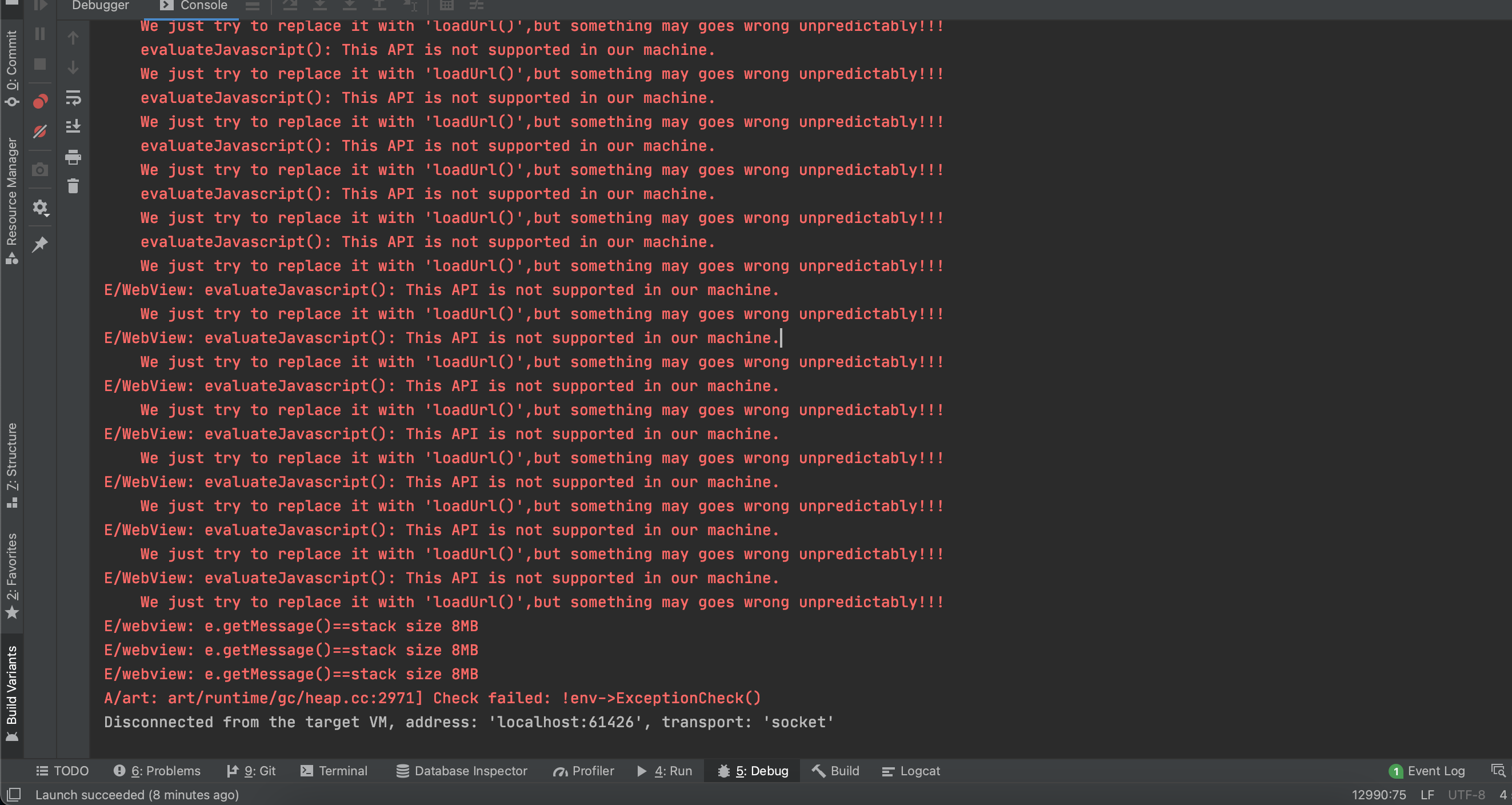
Task: Switch to the Debugger tab
Action: pos(101,6)
